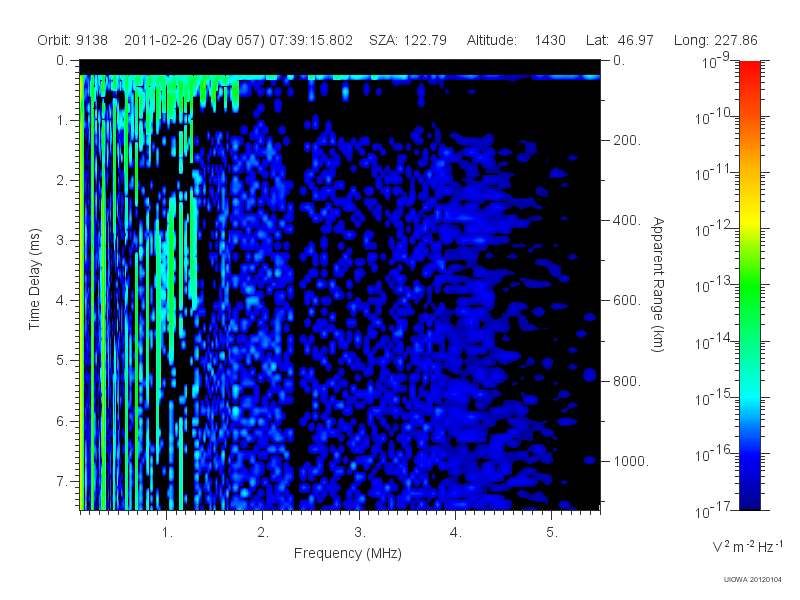Click the '200.' apparent range tick label
Image resolution: width=800 pixels, height=600 pixels.
[627, 140]
